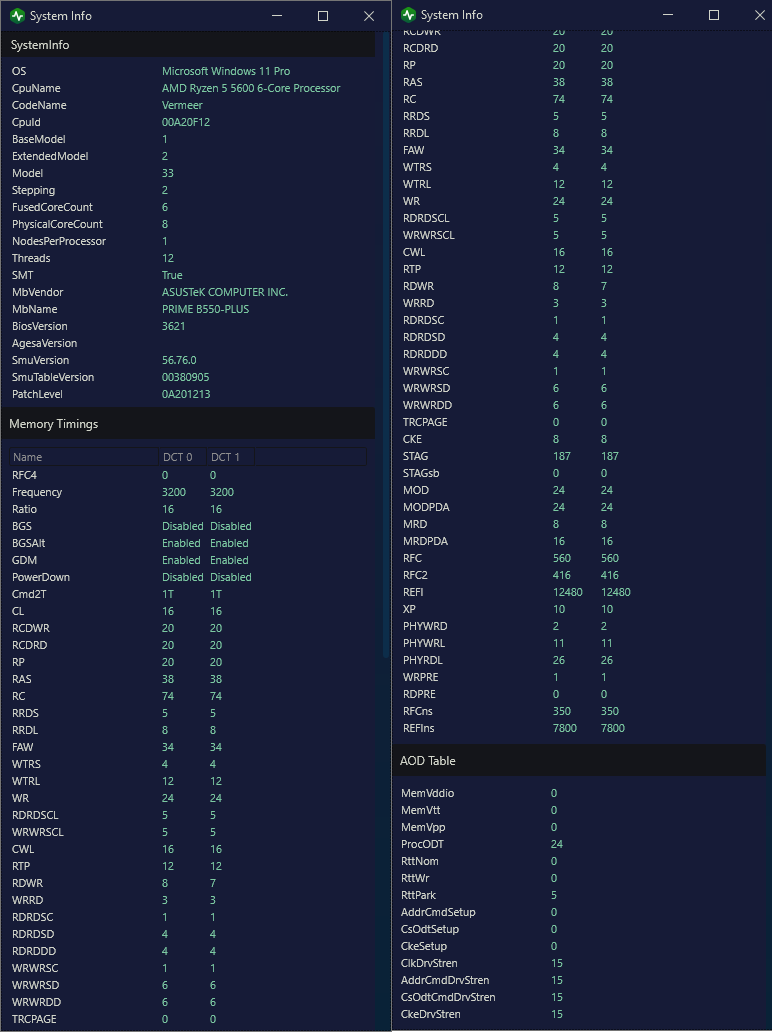Select the CpuName row
The width and height of the screenshot is (772, 1033).
click(36, 88)
